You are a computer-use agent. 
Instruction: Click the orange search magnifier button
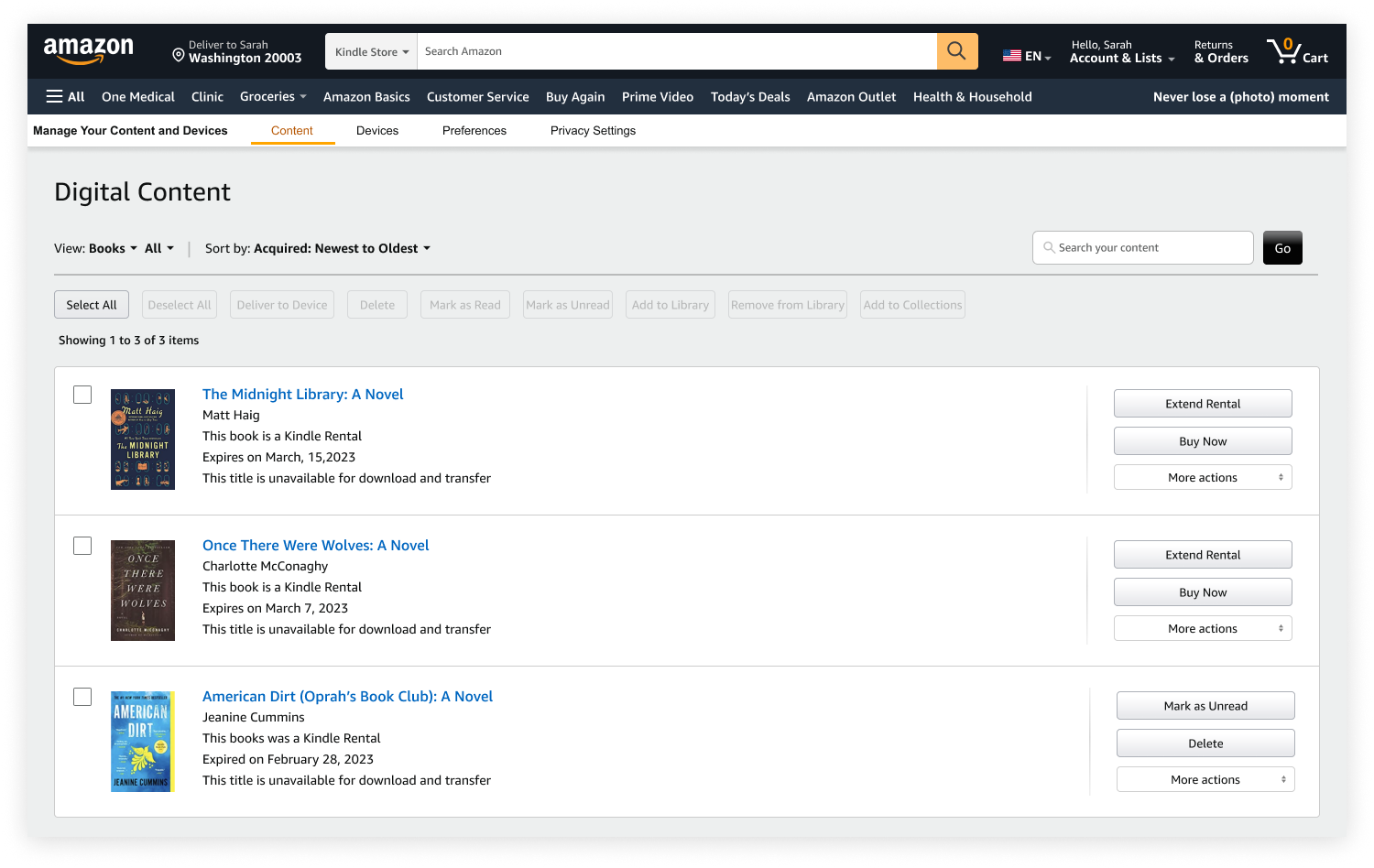(x=957, y=51)
